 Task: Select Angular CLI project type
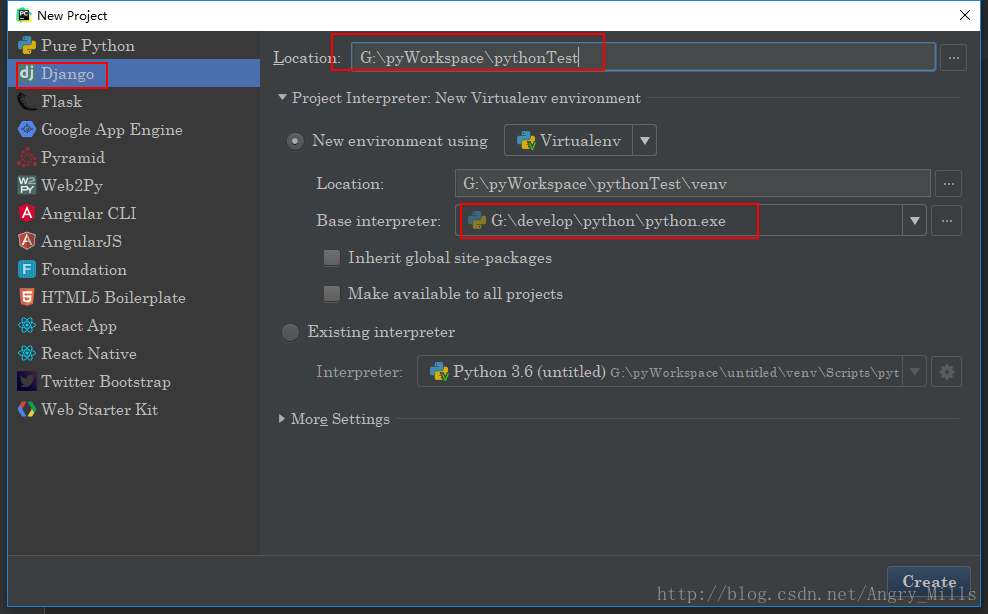(134, 213)
